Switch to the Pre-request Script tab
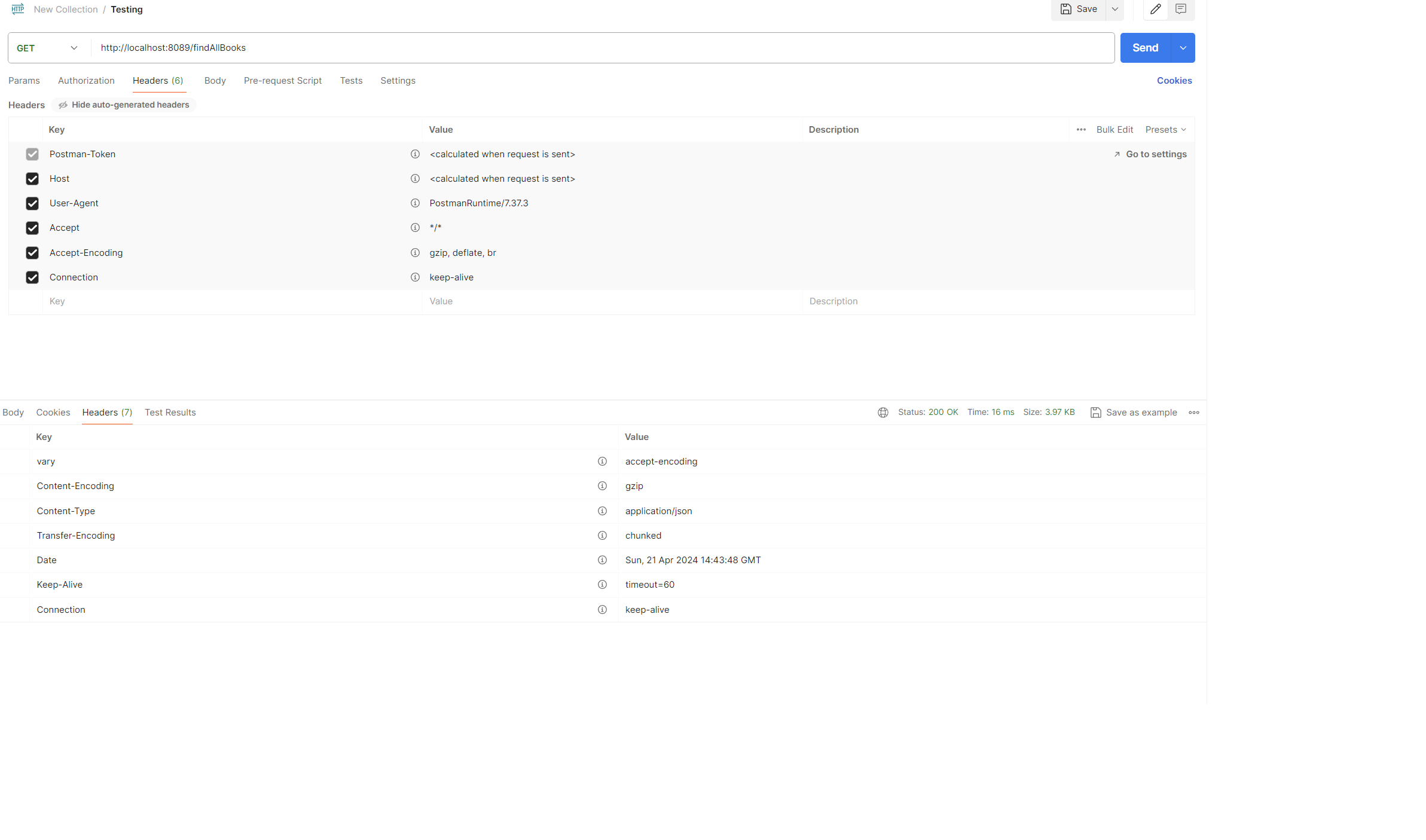 [x=282, y=81]
